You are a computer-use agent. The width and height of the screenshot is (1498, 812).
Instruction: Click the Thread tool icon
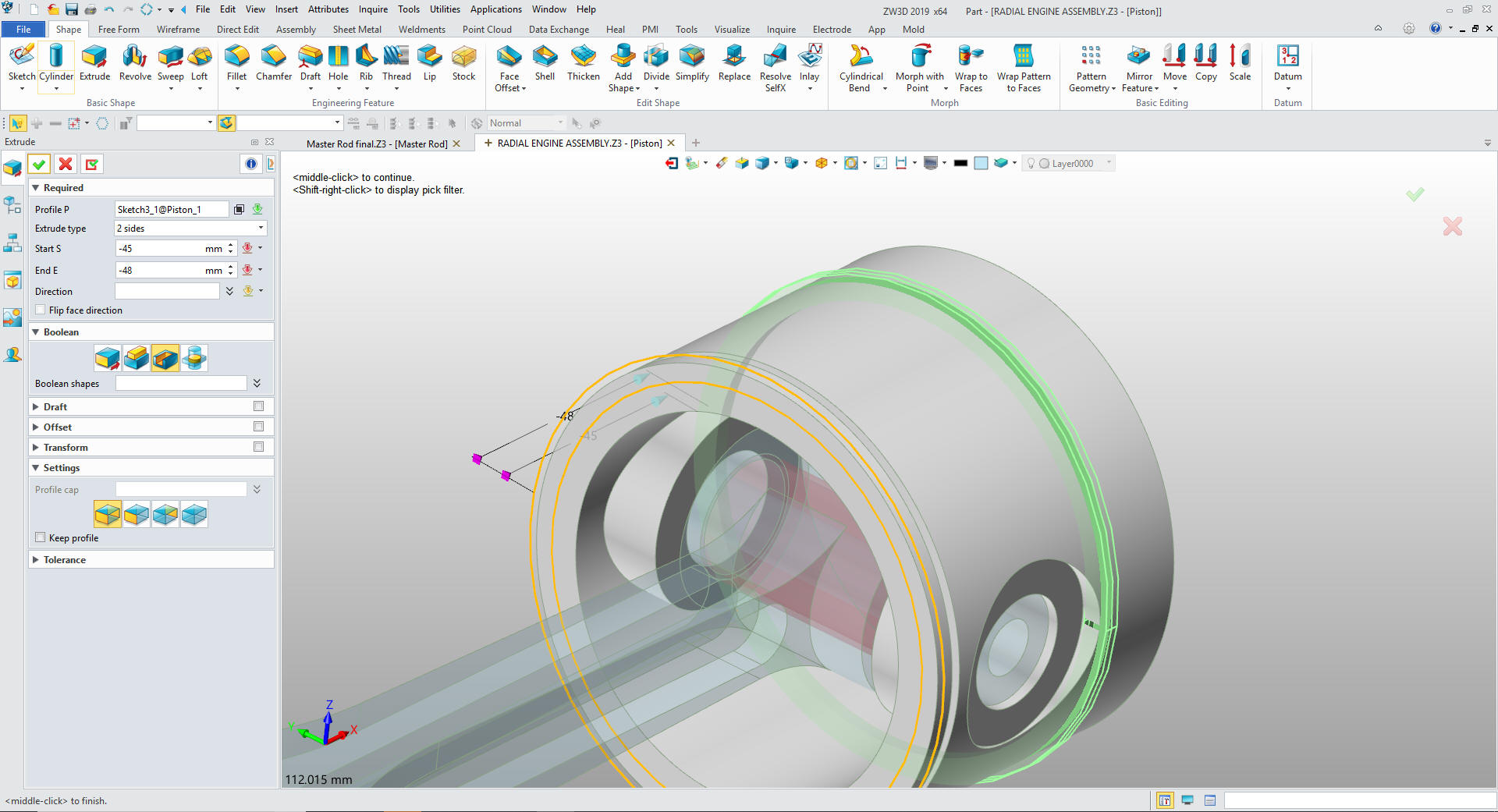pos(396,62)
